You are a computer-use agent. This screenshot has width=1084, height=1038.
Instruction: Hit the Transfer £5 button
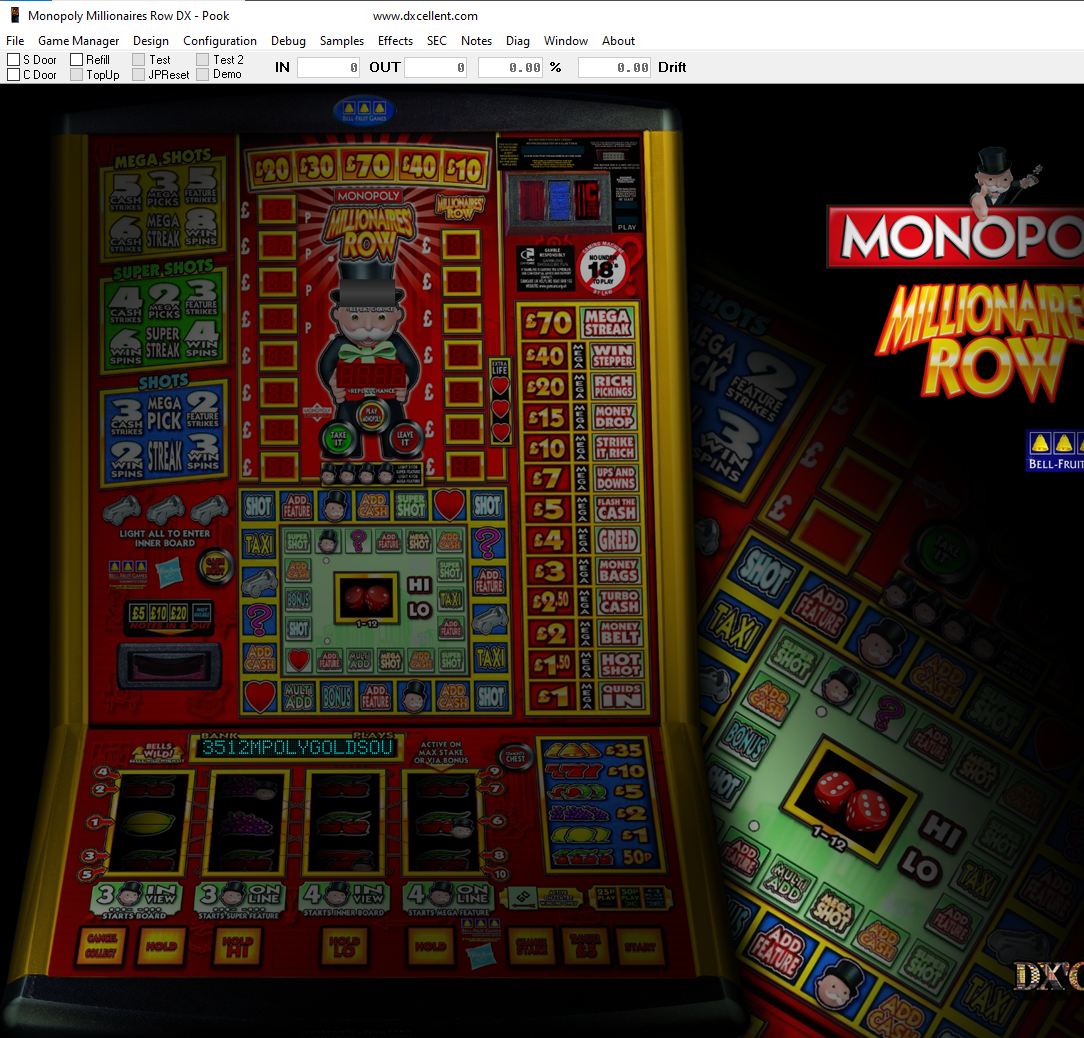(585, 945)
